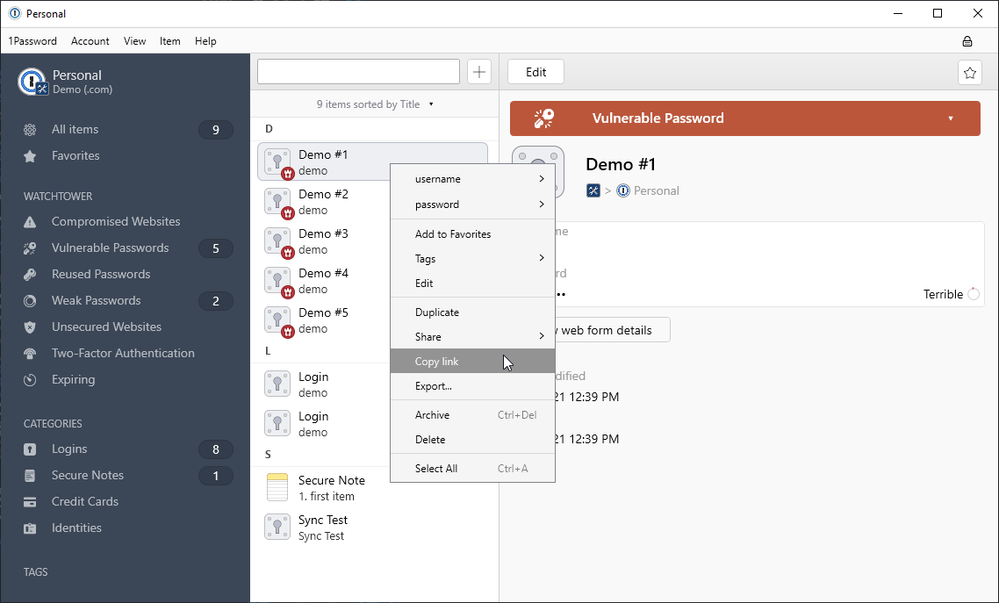Open the Personal vault link in breadcrumb
999x603 pixels.
tap(656, 191)
